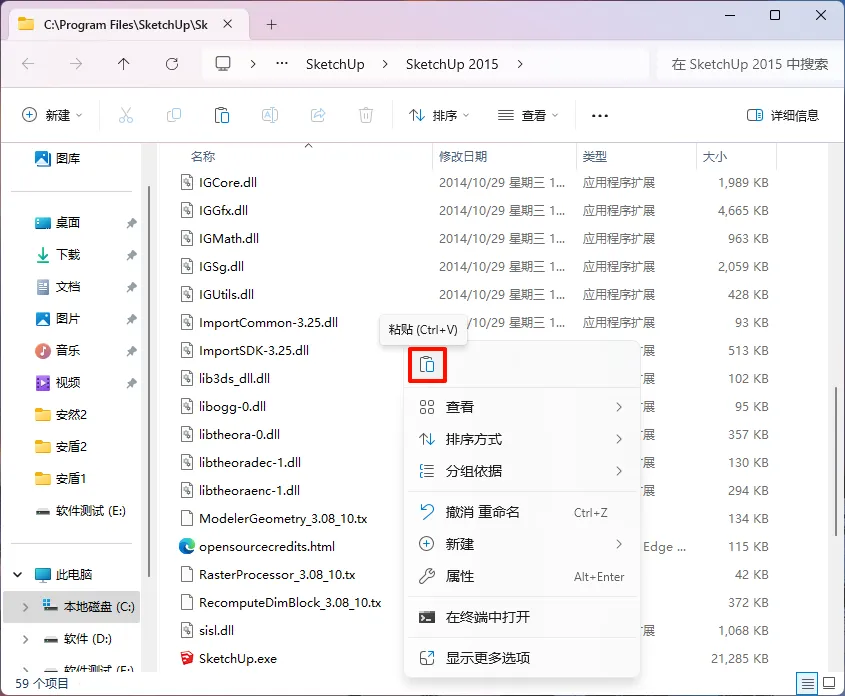Select opensourcecredits.html Edge file icon
The width and height of the screenshot is (845, 696).
pyautogui.click(x=186, y=546)
